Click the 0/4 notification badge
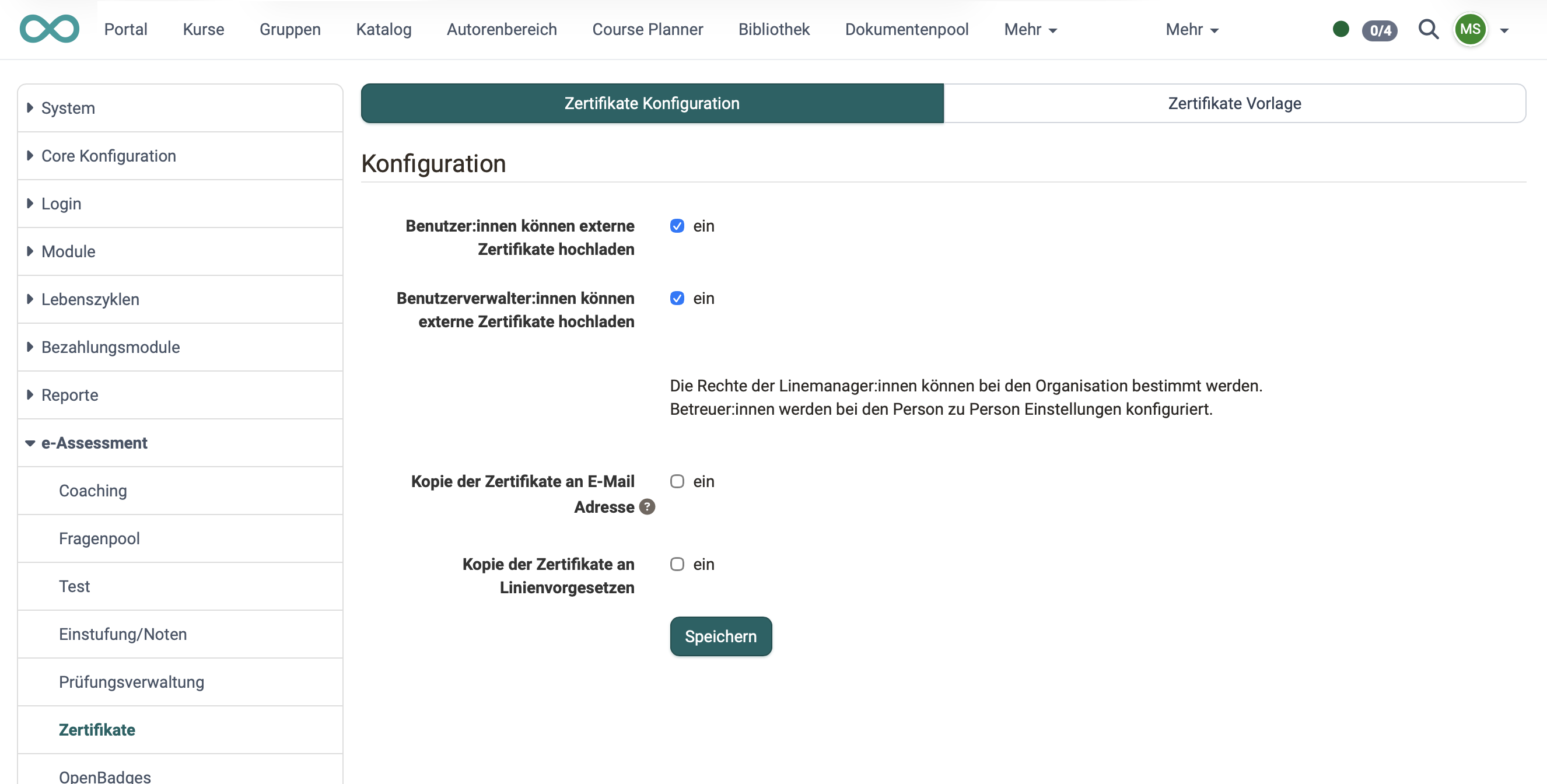The width and height of the screenshot is (1547, 784). pyautogui.click(x=1380, y=31)
